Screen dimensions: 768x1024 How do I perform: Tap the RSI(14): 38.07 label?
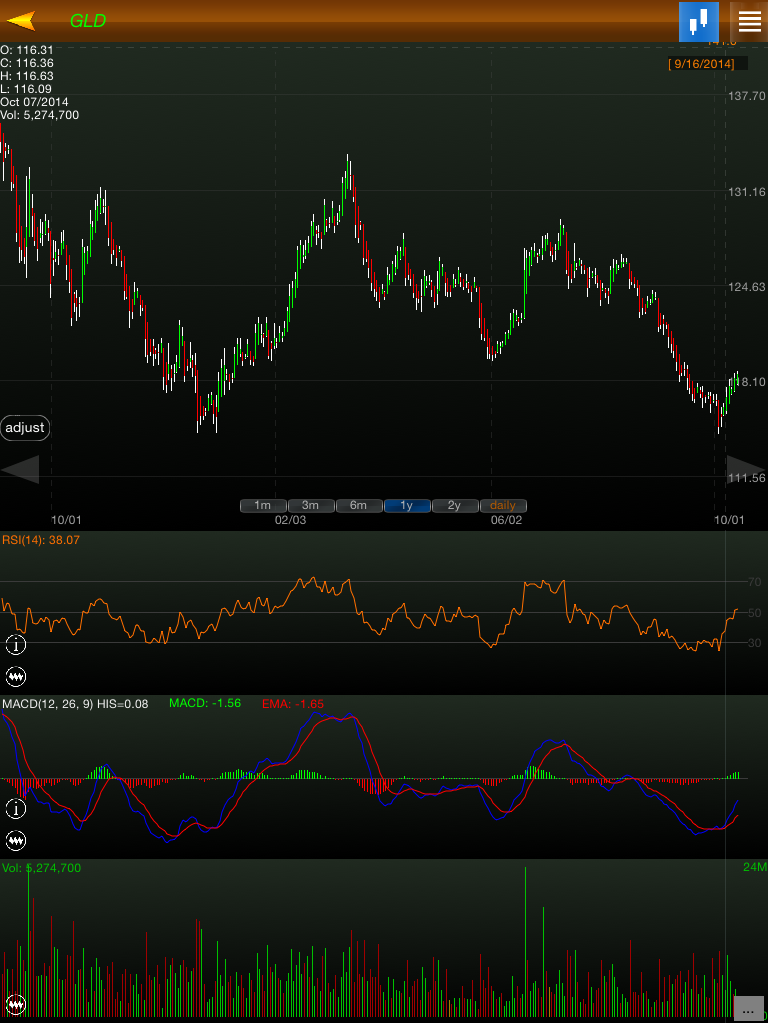click(x=40, y=540)
